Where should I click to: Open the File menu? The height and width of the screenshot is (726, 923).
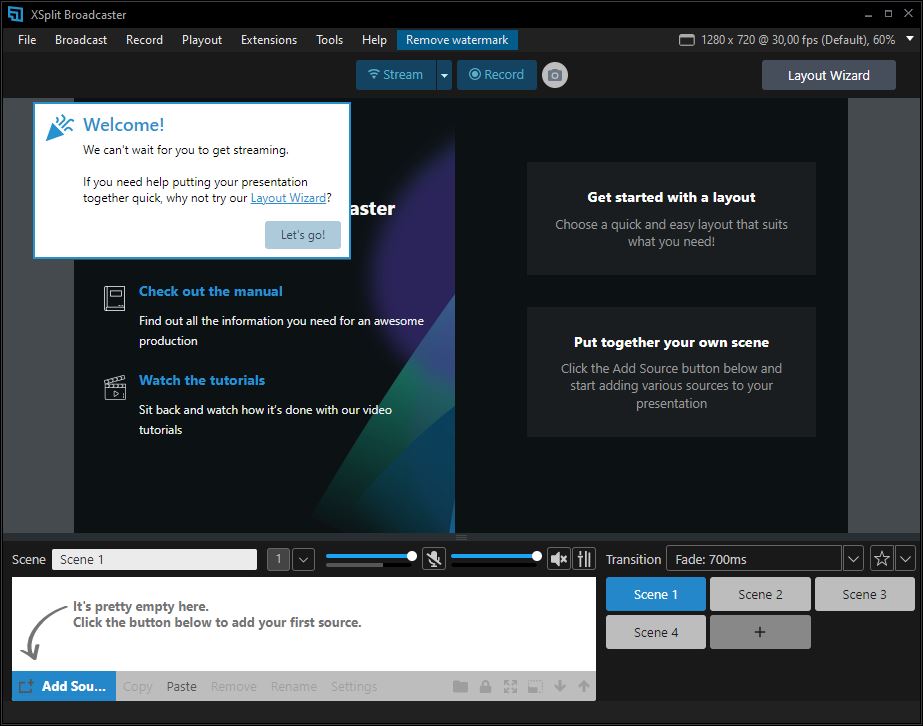(27, 39)
